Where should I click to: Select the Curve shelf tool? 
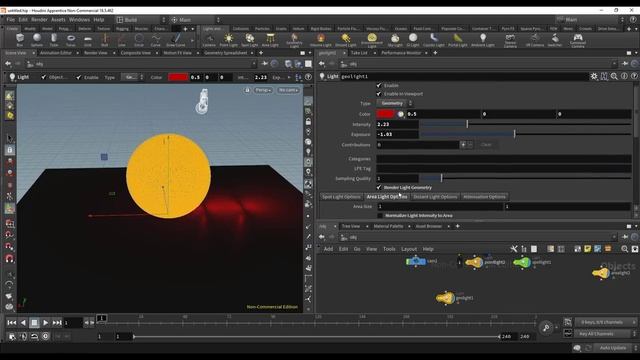(156, 40)
